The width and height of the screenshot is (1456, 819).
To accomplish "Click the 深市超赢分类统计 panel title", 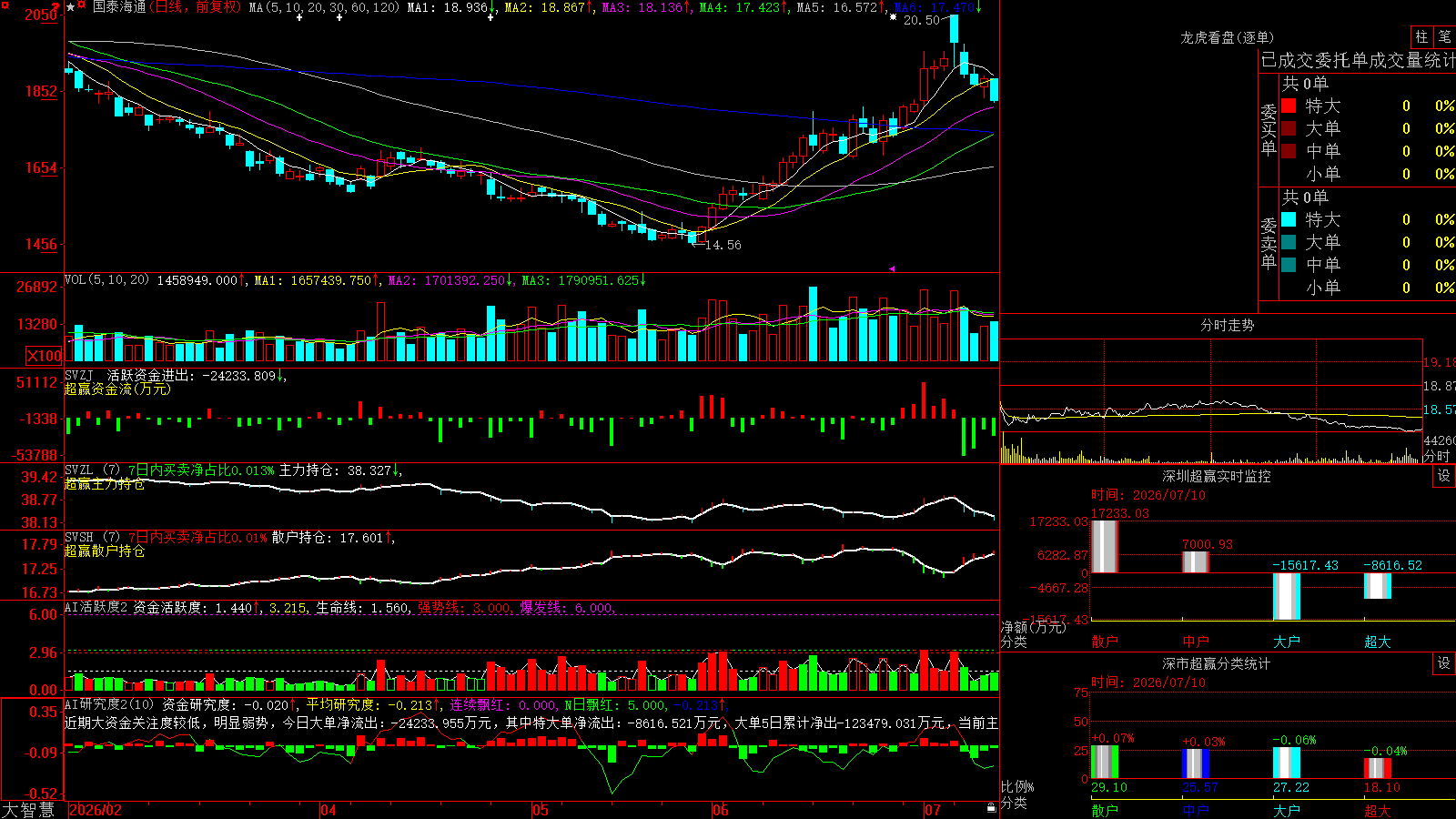I will [1217, 663].
